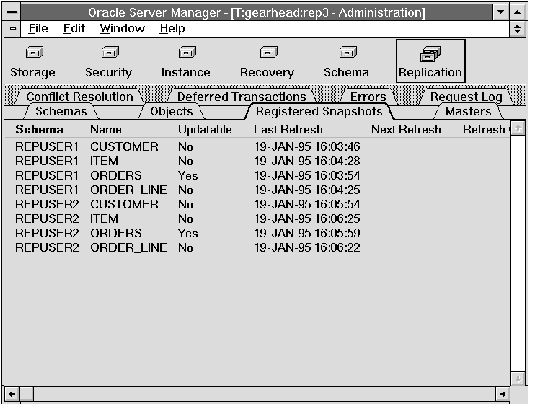Switch to the Deferred Transactions tab
The image size is (536, 409).
(241, 97)
